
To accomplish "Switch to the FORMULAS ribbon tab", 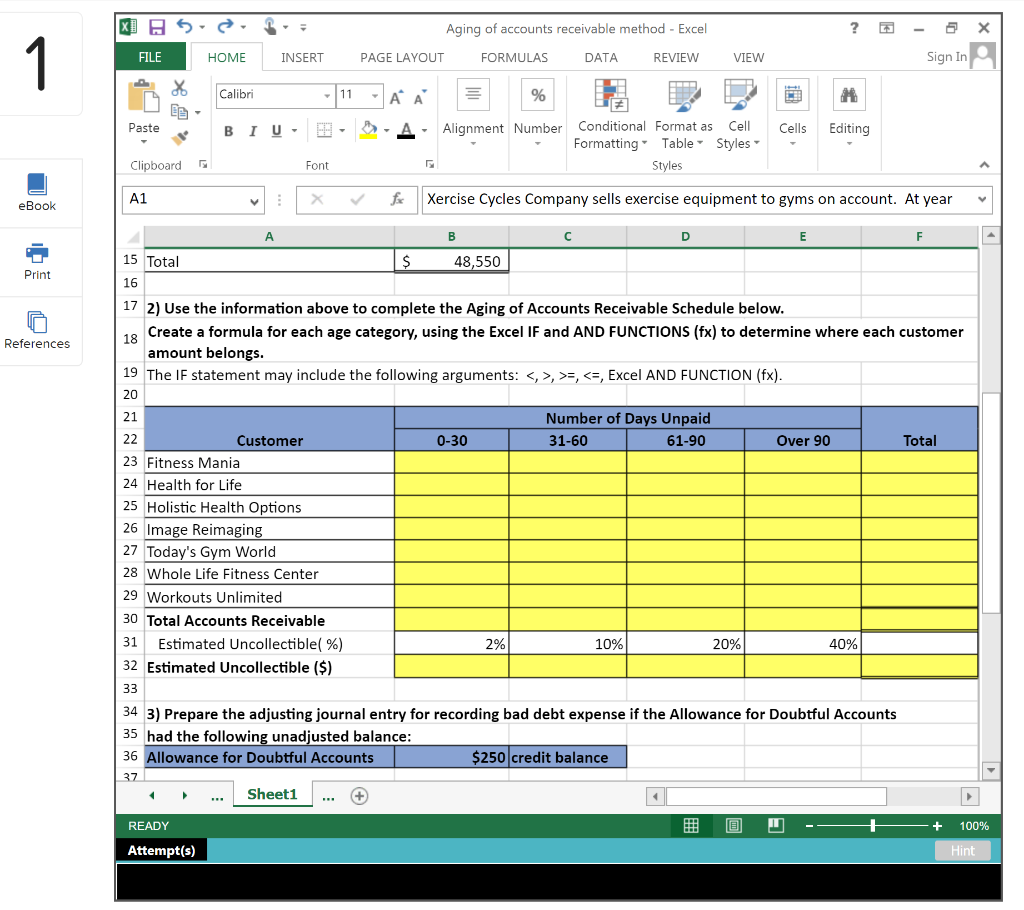I will [514, 57].
